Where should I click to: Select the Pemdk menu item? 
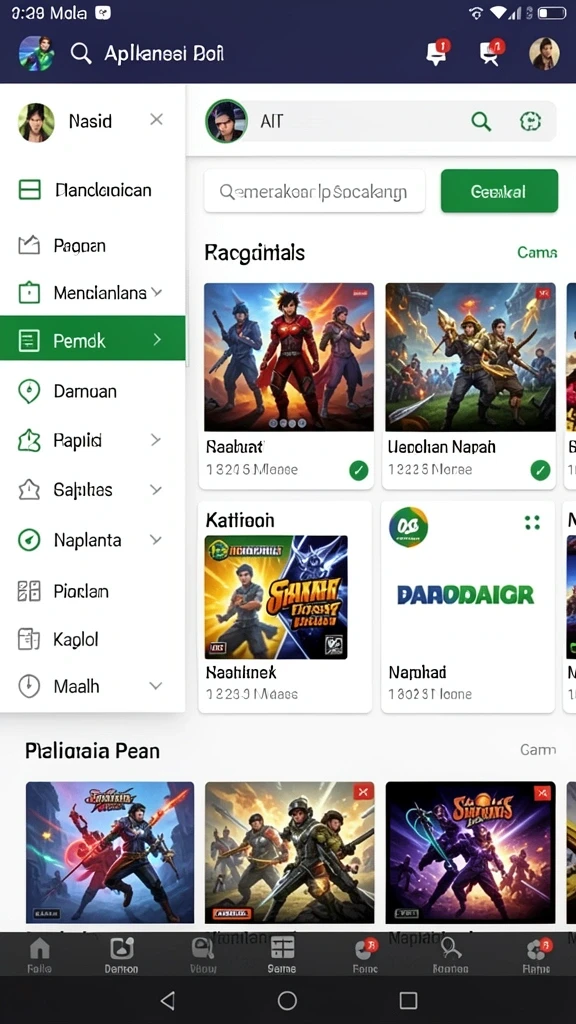pos(93,338)
